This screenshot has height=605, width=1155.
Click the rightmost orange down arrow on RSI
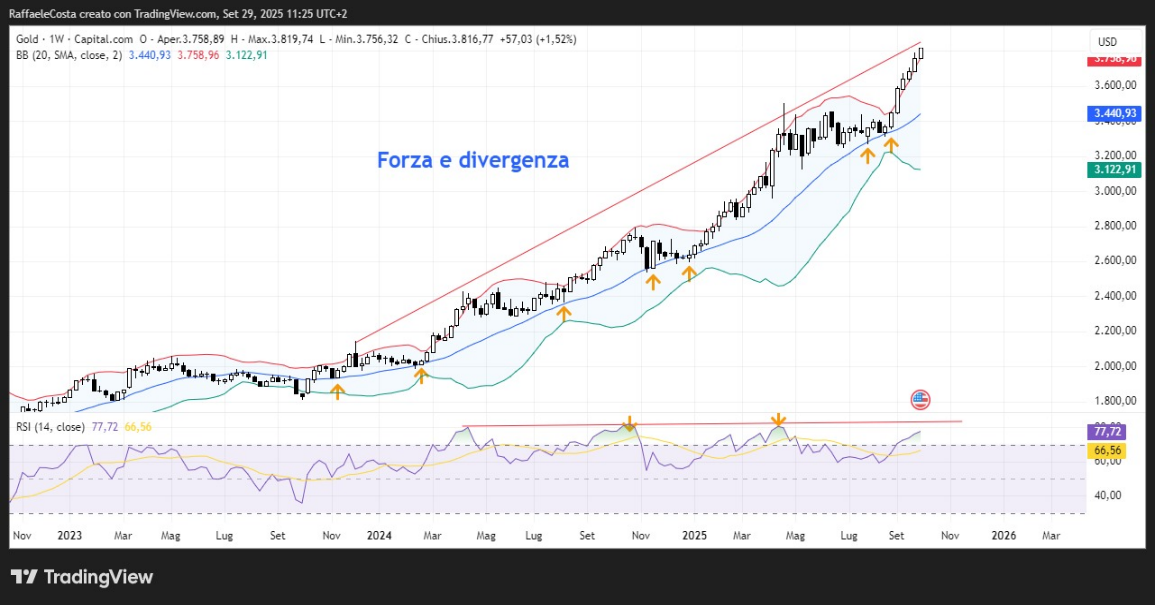tap(778, 420)
